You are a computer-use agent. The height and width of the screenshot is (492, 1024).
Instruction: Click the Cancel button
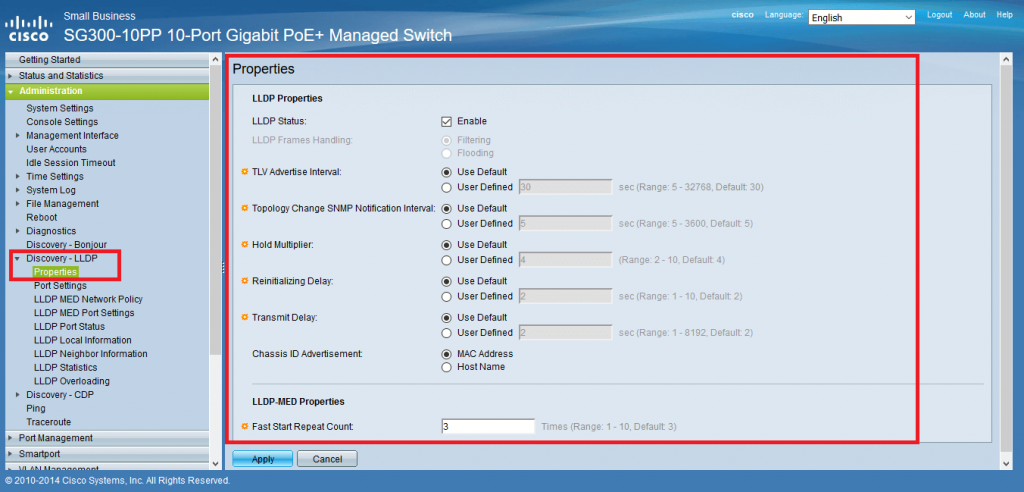[x=327, y=459]
